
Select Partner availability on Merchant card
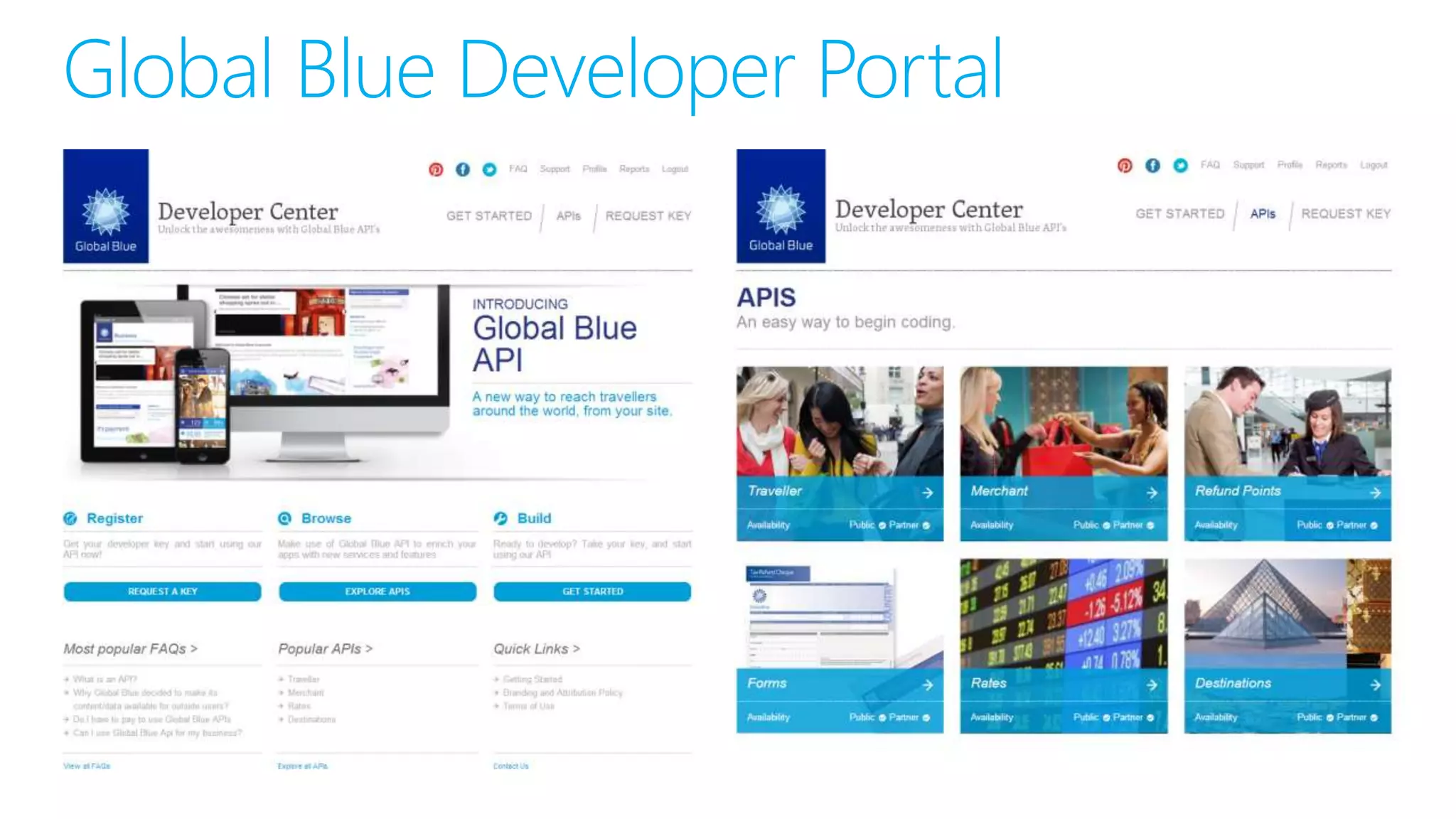(x=1150, y=525)
